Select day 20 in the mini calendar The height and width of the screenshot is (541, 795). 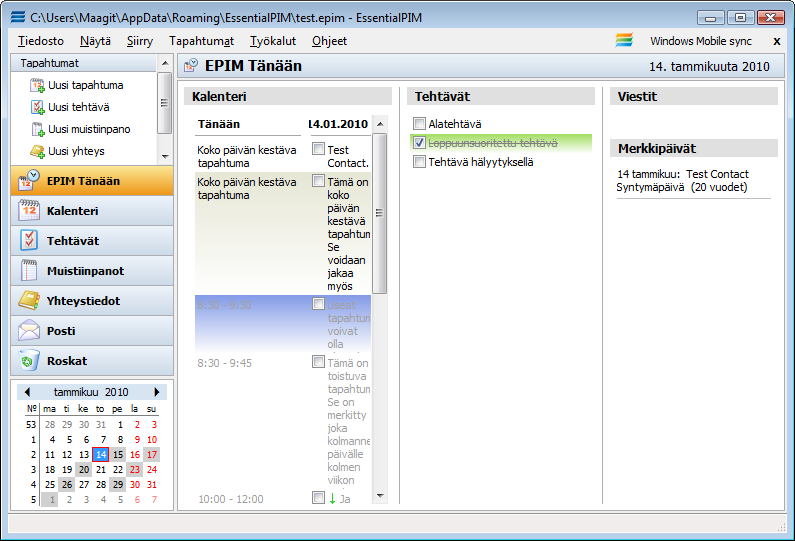tap(84, 470)
